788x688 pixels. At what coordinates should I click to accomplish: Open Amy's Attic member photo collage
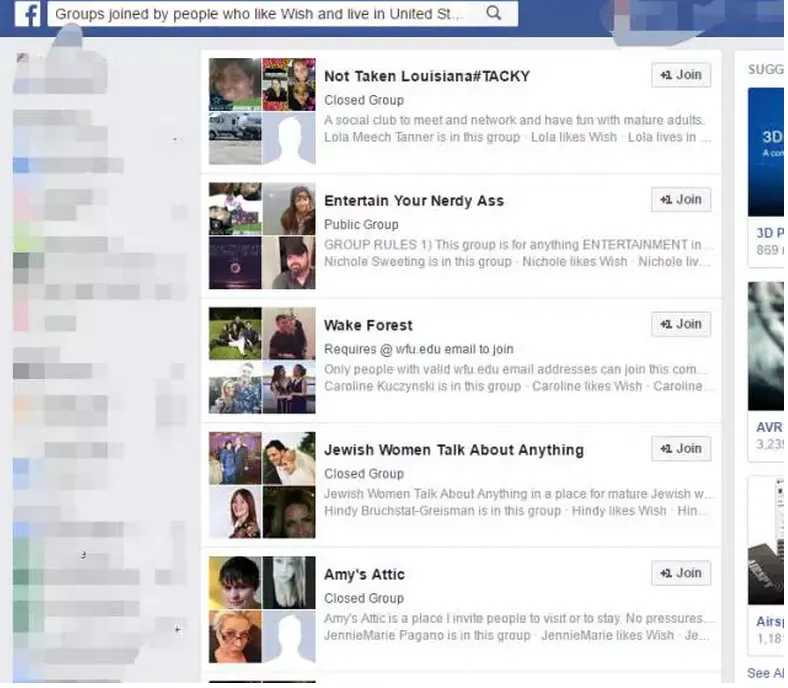point(262,610)
